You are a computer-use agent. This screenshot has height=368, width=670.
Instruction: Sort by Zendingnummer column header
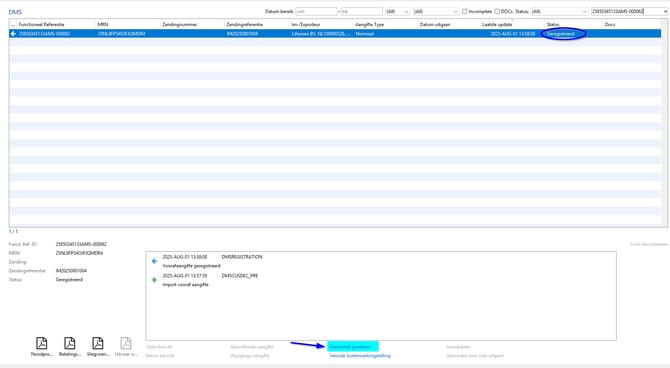click(179, 24)
